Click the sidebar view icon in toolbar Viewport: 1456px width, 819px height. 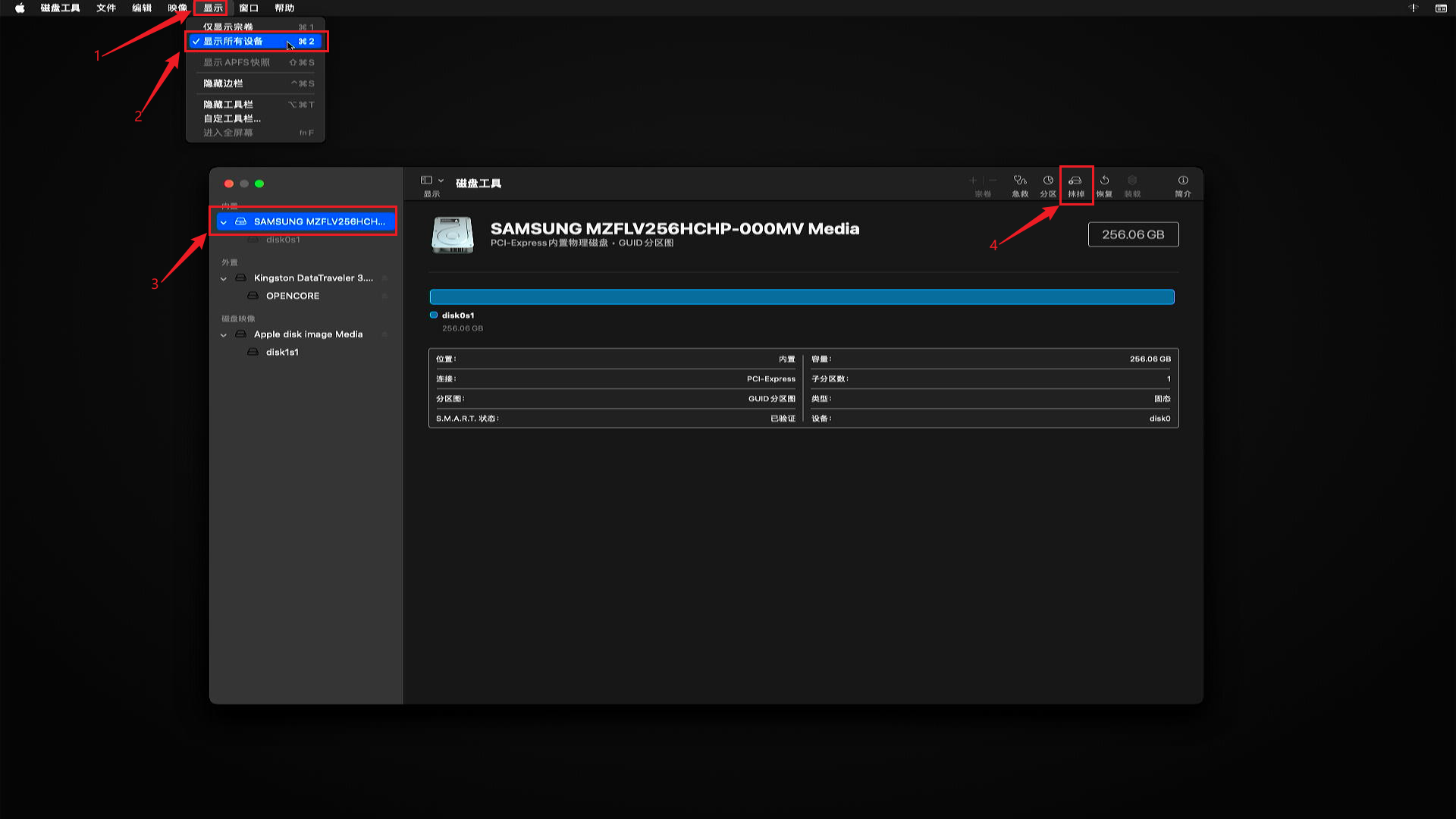click(x=426, y=180)
